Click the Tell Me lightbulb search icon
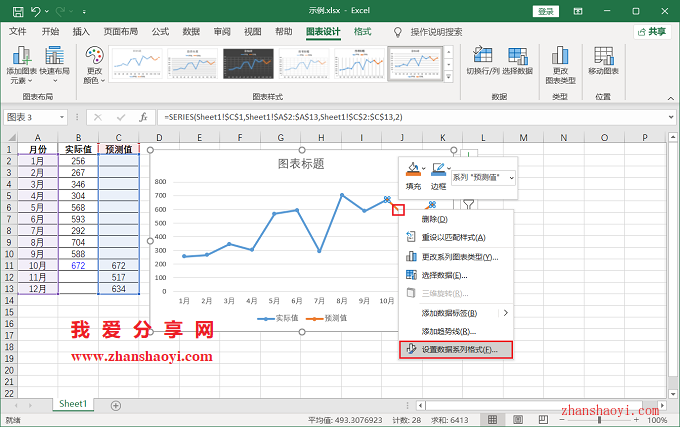Screen dimensions: 680x427 click(x=397, y=32)
